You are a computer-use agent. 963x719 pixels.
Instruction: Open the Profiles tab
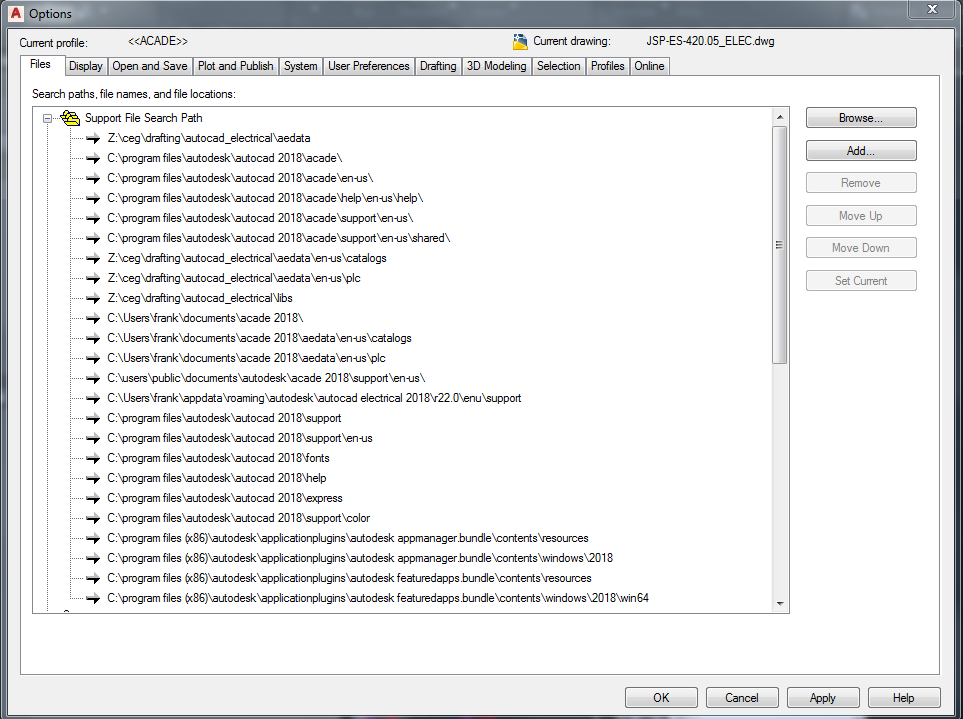point(607,65)
